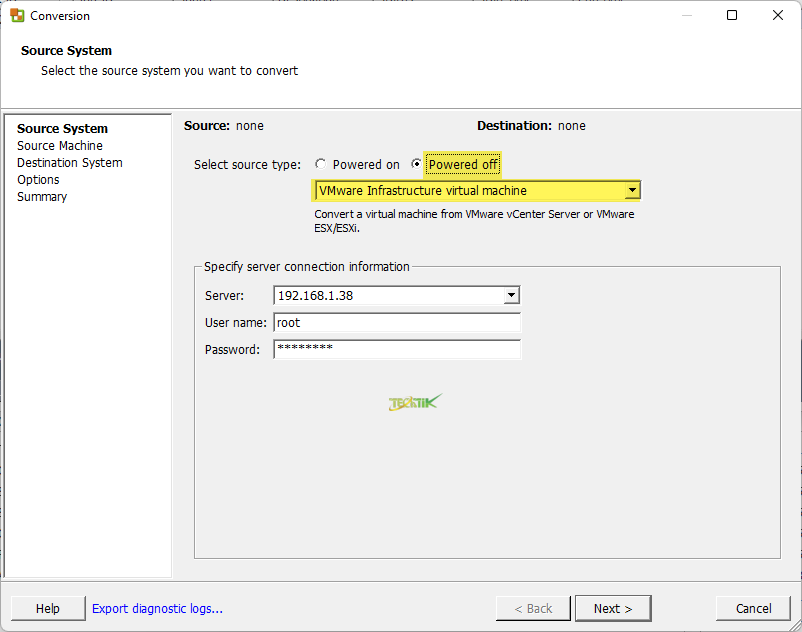Click the 'Server:' field label
This screenshot has width=802, height=632.
coord(225,296)
